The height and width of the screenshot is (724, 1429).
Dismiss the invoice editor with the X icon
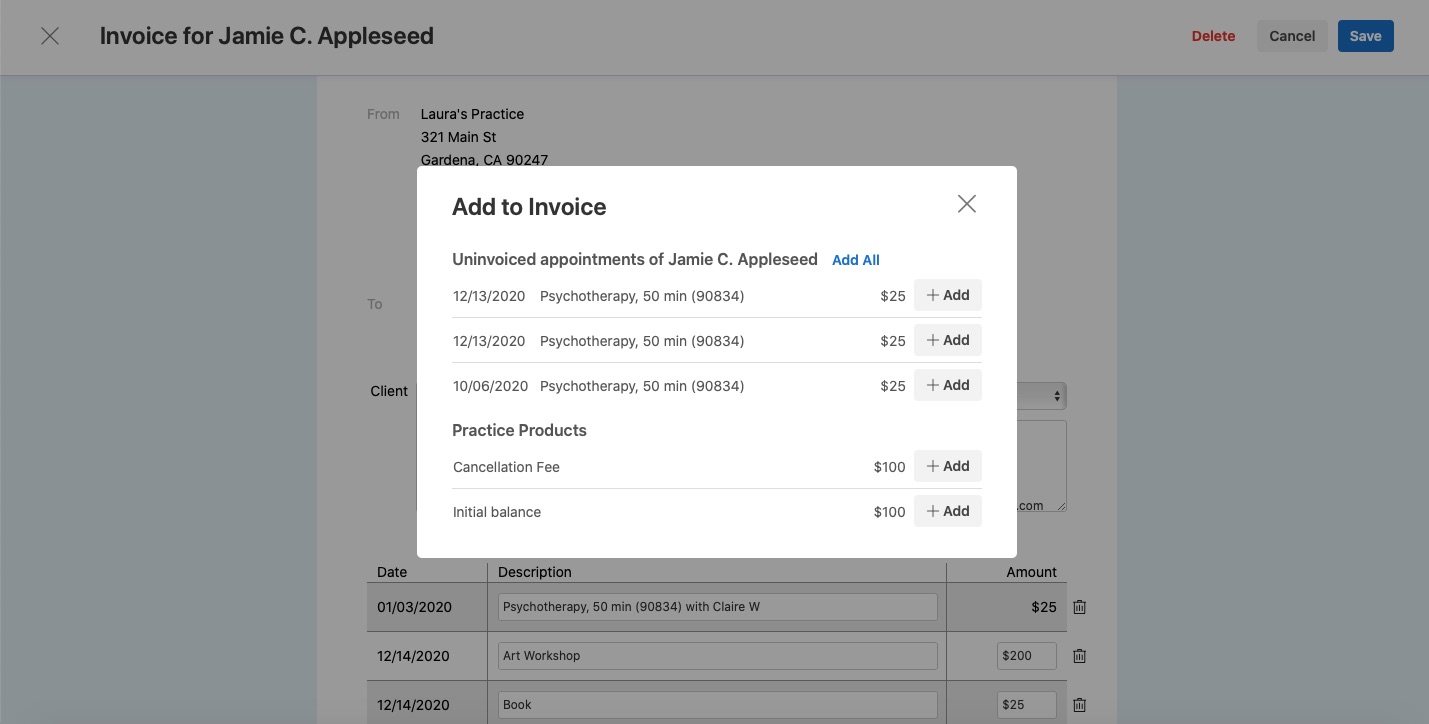pyautogui.click(x=50, y=35)
